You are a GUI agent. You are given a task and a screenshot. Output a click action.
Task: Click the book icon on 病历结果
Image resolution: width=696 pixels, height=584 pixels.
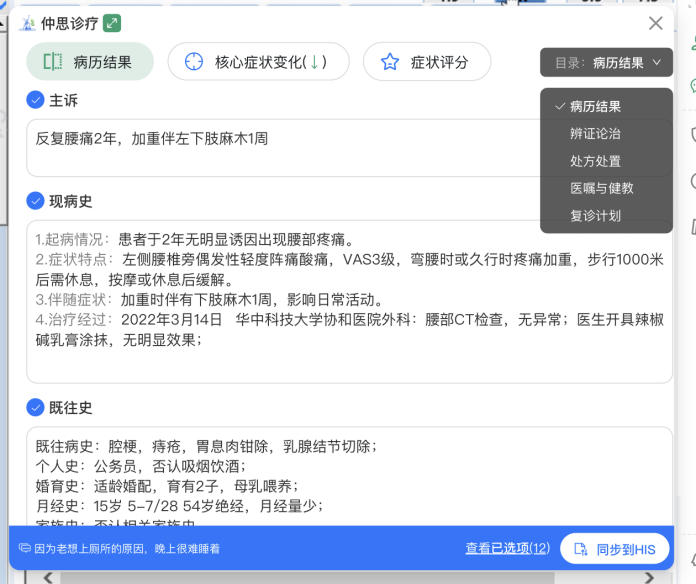coord(53,62)
